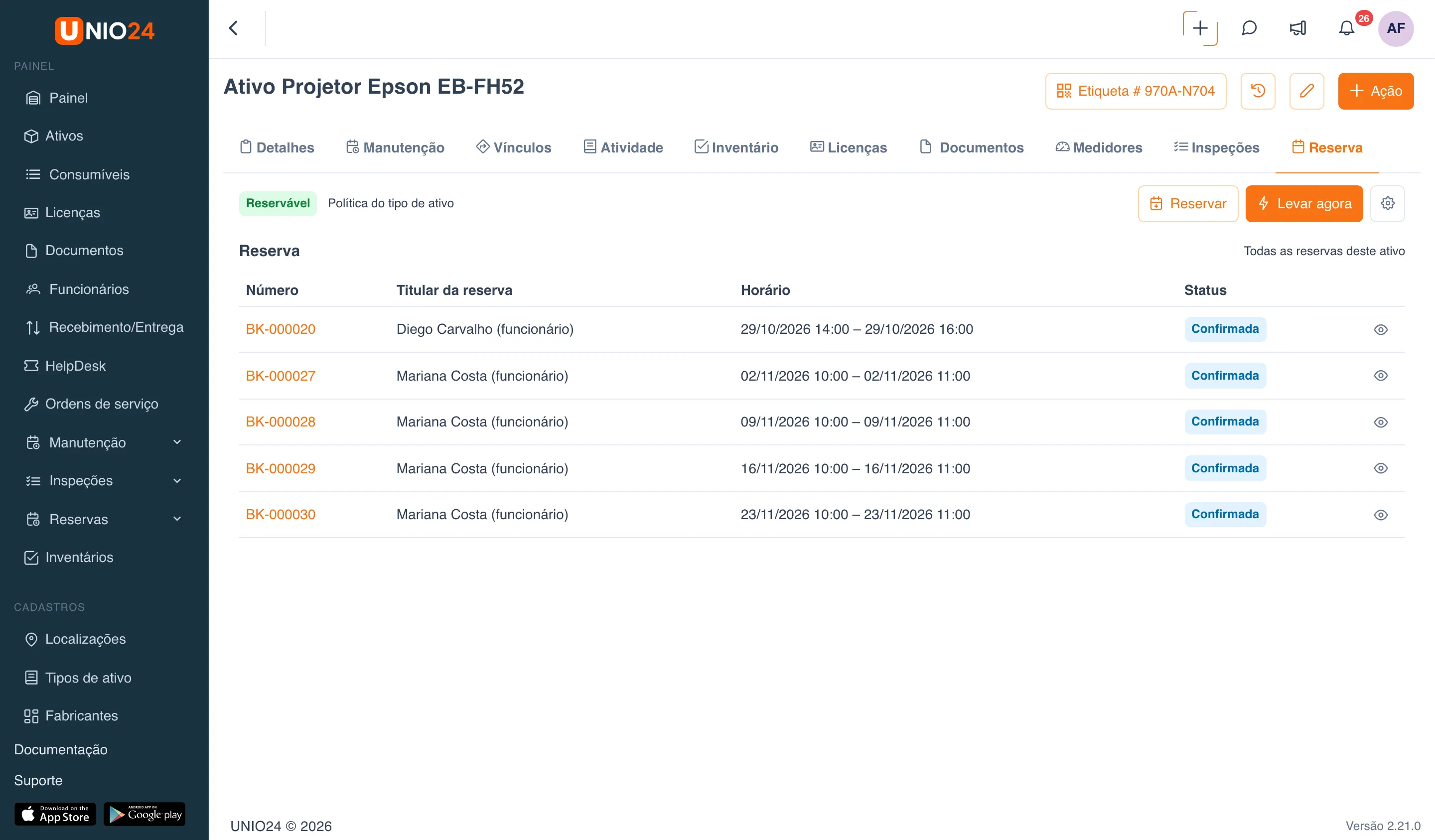Switch to the Vínculos tab
1435x840 pixels.
[514, 147]
